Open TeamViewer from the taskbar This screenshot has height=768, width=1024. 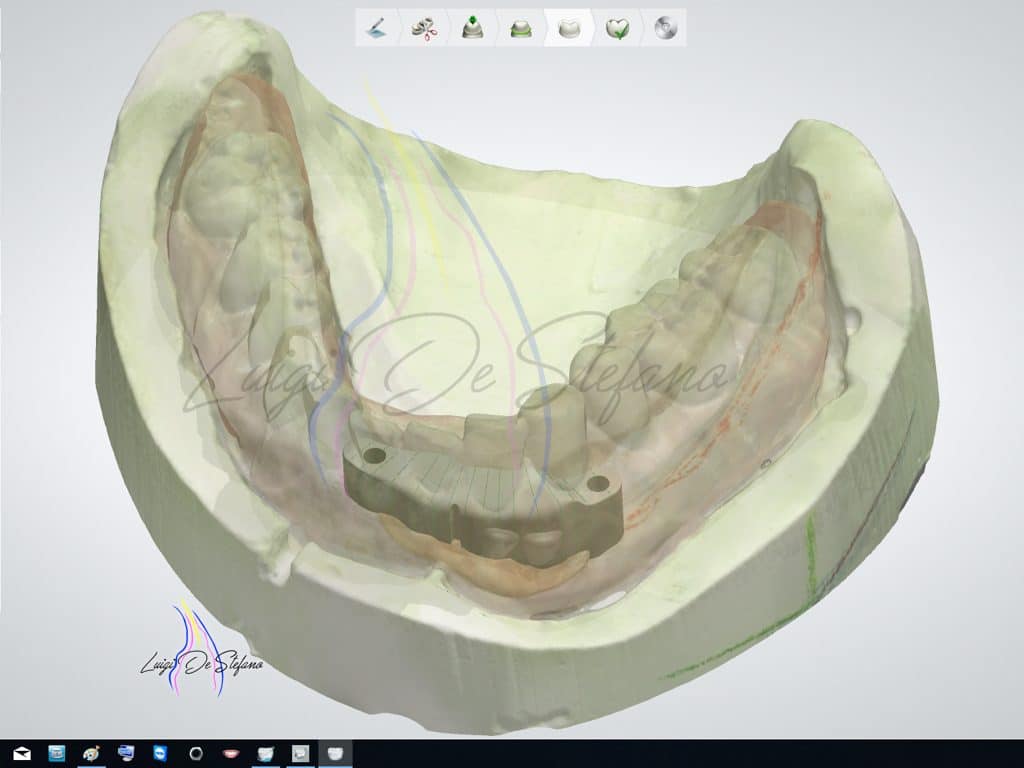[x=161, y=753]
